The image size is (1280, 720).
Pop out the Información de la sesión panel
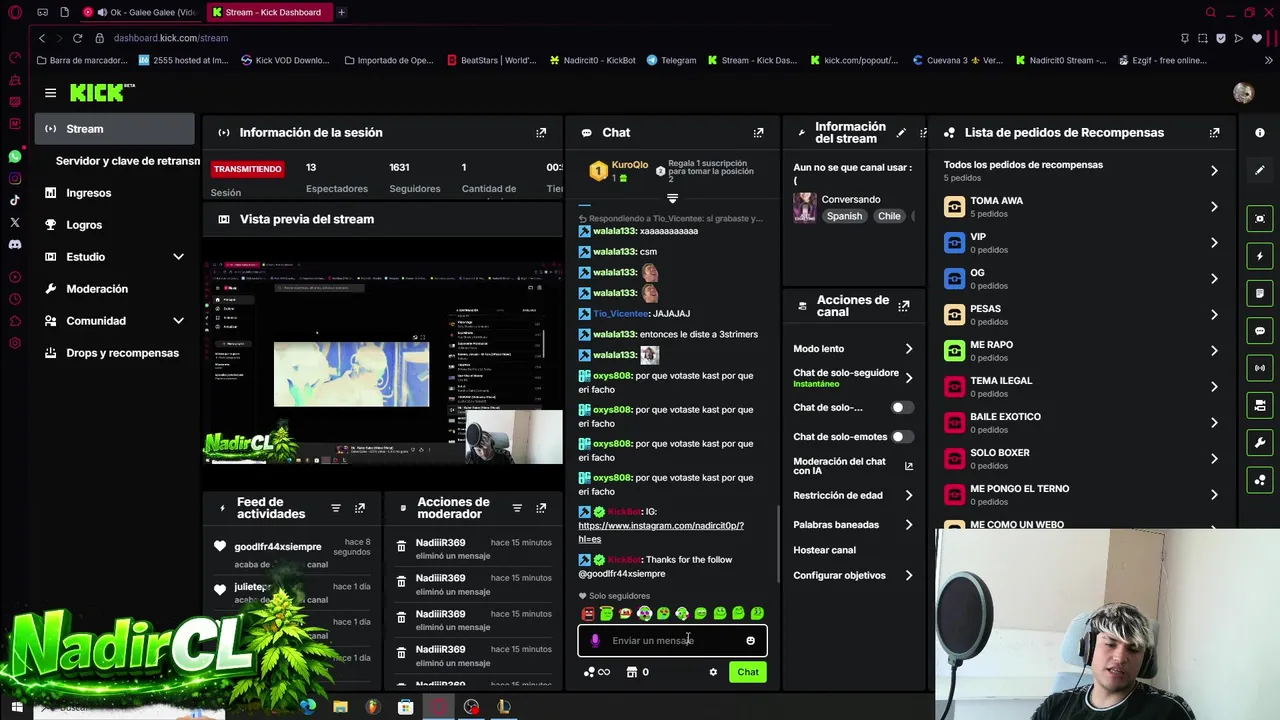tap(541, 132)
